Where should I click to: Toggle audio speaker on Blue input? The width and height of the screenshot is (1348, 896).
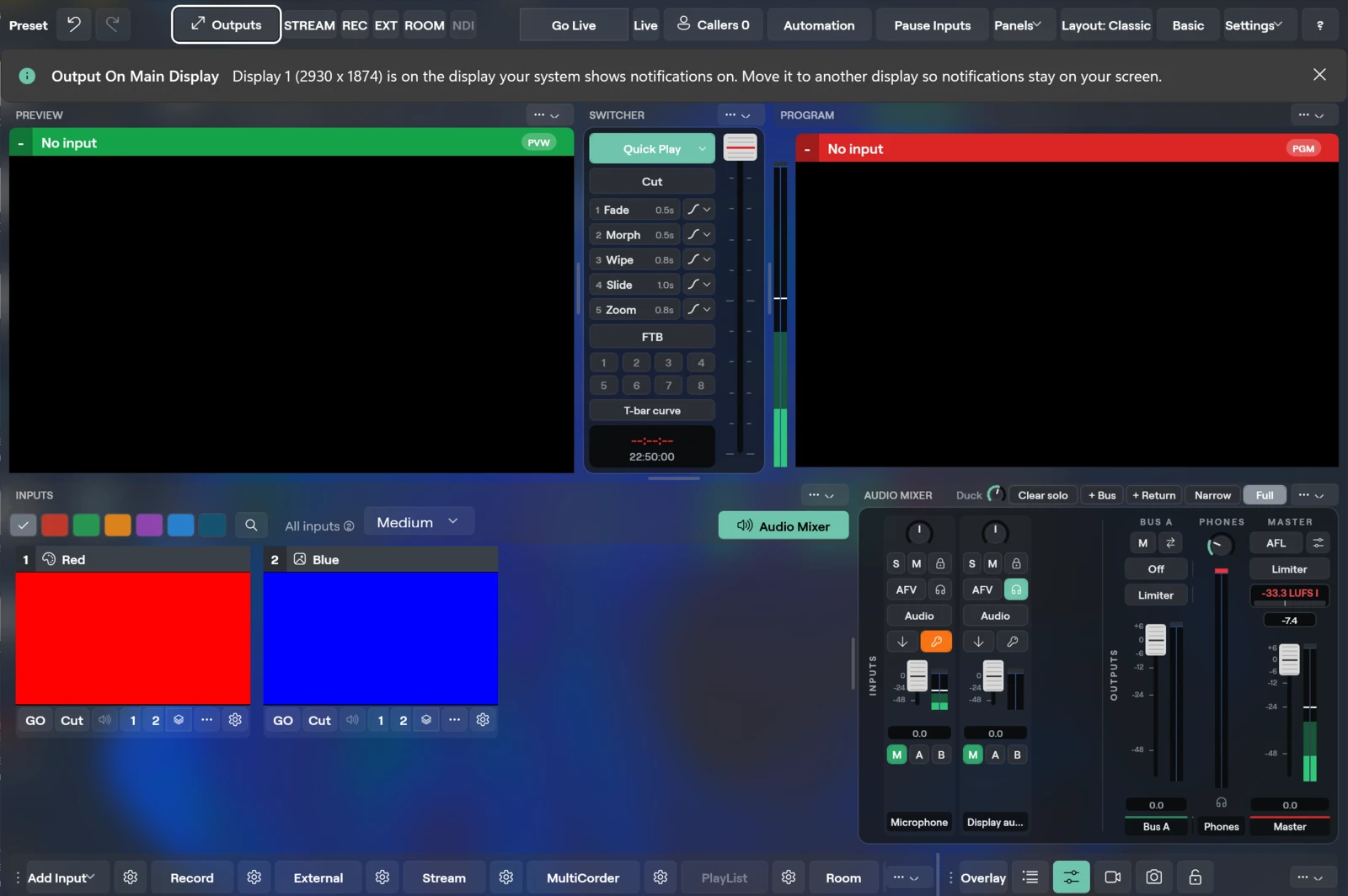pos(352,720)
